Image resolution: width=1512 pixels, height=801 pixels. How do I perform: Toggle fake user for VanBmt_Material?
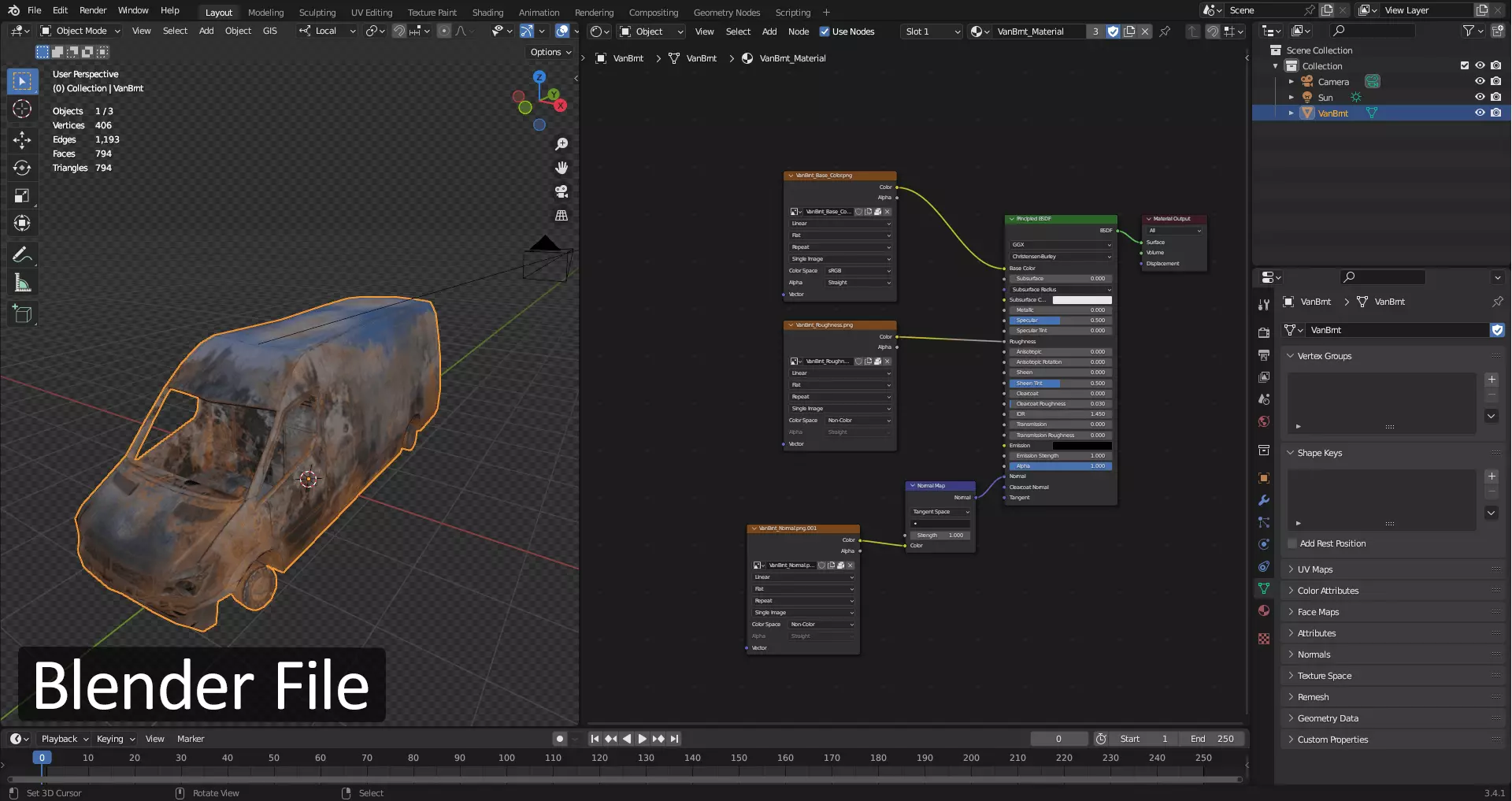click(x=1113, y=32)
